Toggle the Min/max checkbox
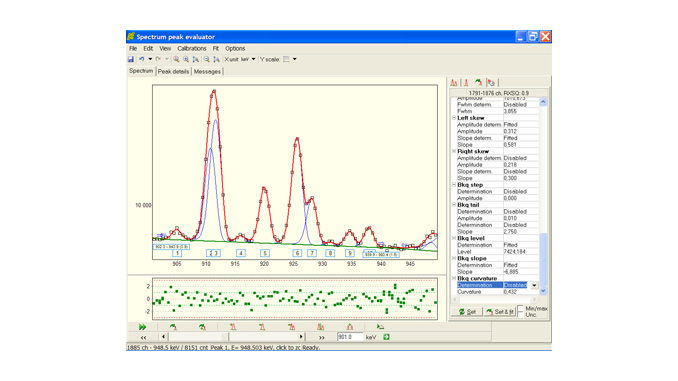678x381 pixels. pyautogui.click(x=521, y=308)
